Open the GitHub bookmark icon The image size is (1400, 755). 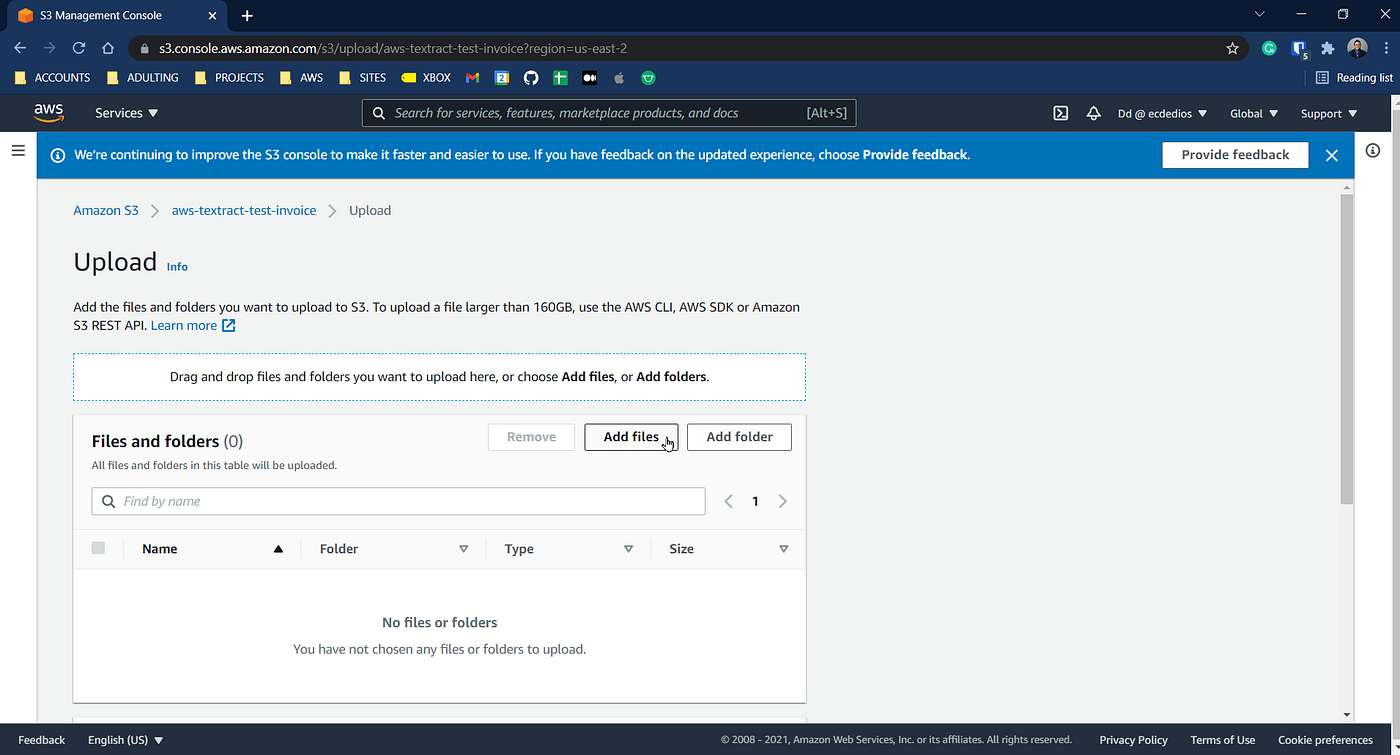pos(531,78)
